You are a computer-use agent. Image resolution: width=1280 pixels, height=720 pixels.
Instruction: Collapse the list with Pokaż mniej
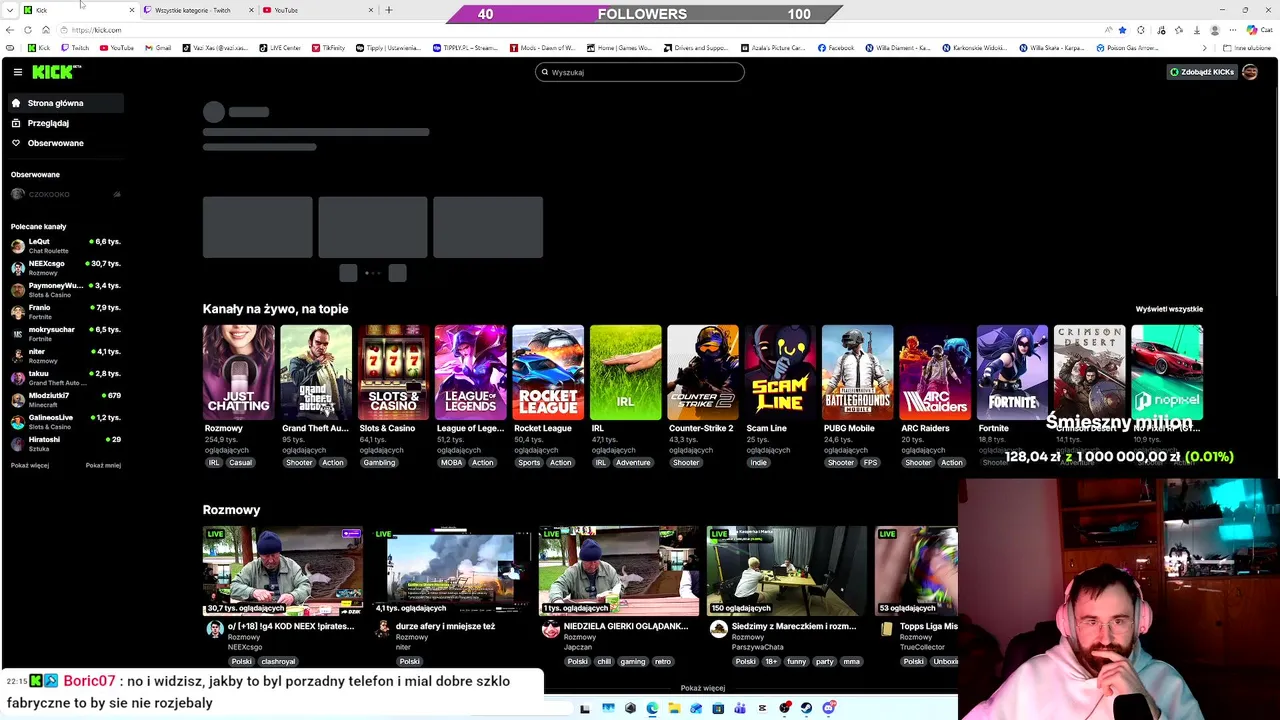[103, 466]
